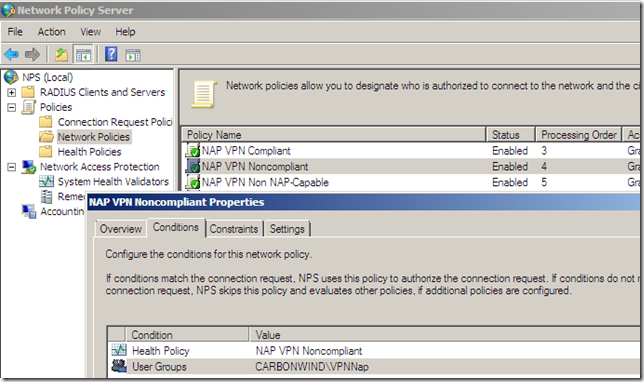Viewport: 644px width, 382px height.
Task: Click the value 'CARBONWIND\VPNNap'
Action: 312,366
